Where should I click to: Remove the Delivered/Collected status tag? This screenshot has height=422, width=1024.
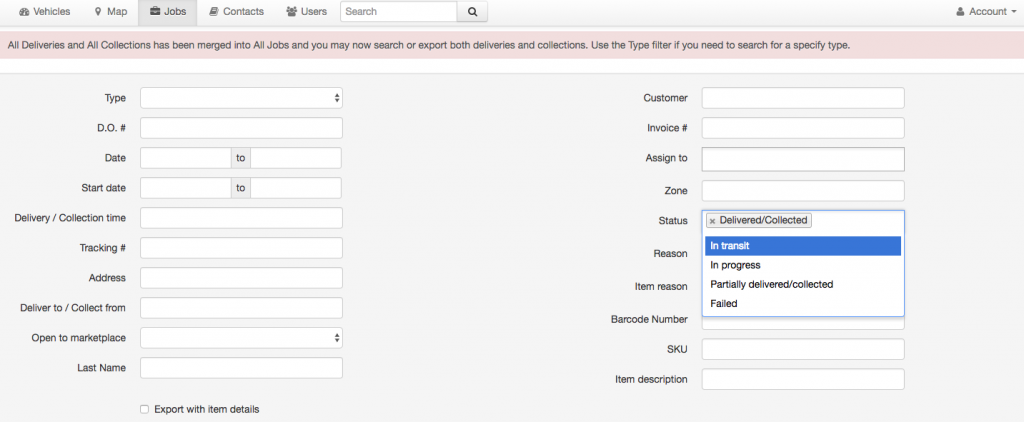tap(712, 221)
